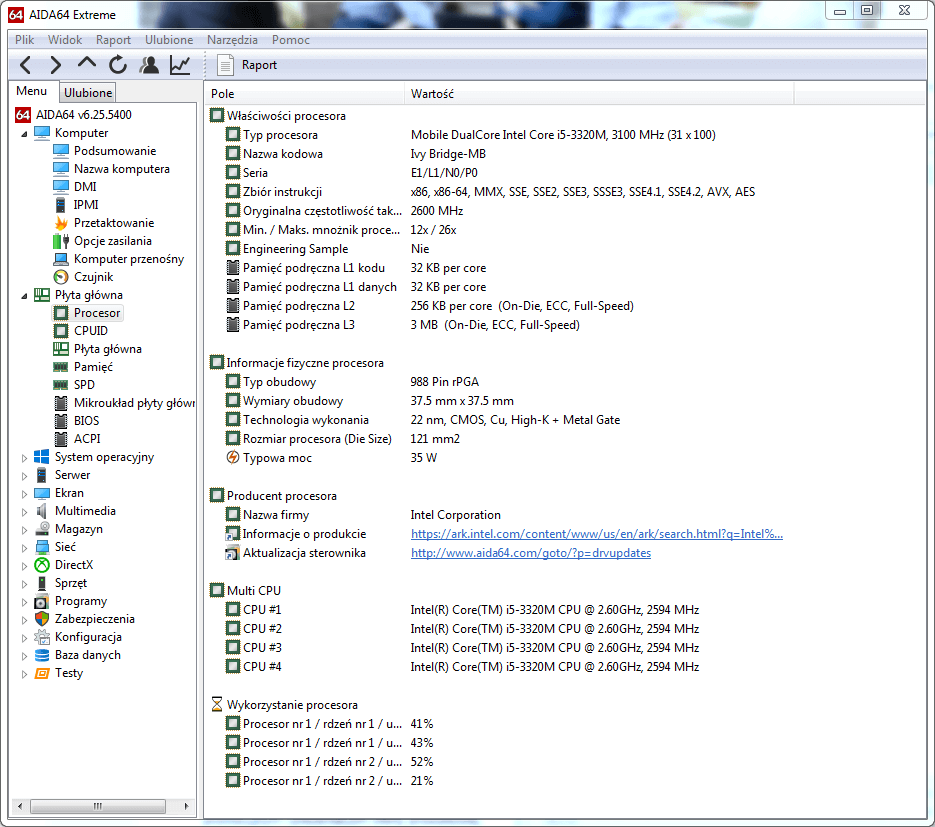
Task: Expand the System operacyjny tree node
Action: [24, 456]
